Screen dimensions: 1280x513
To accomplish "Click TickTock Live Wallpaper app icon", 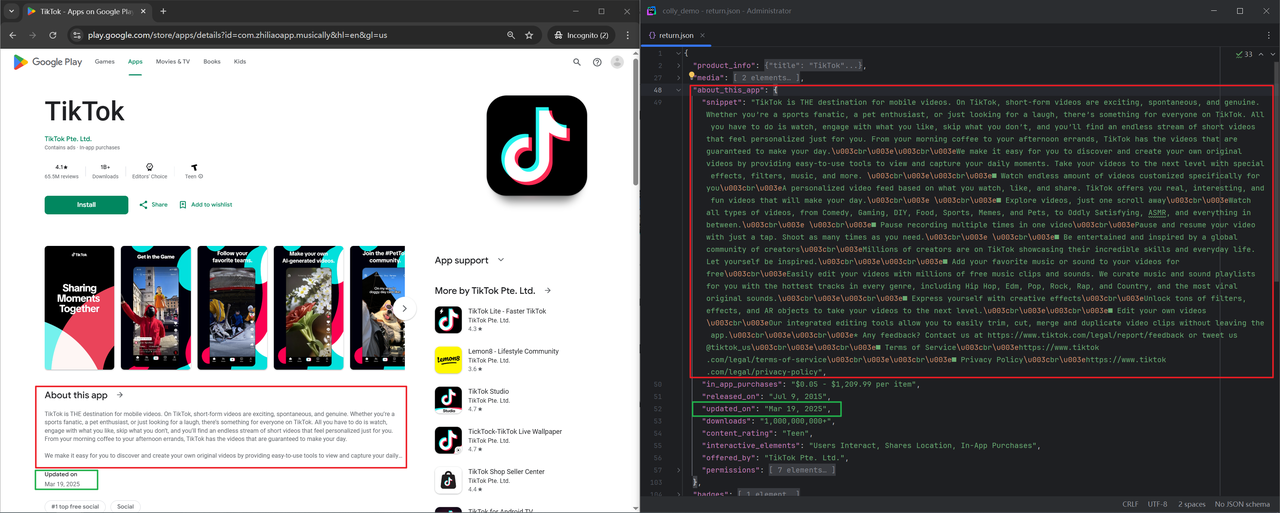I will coord(448,439).
